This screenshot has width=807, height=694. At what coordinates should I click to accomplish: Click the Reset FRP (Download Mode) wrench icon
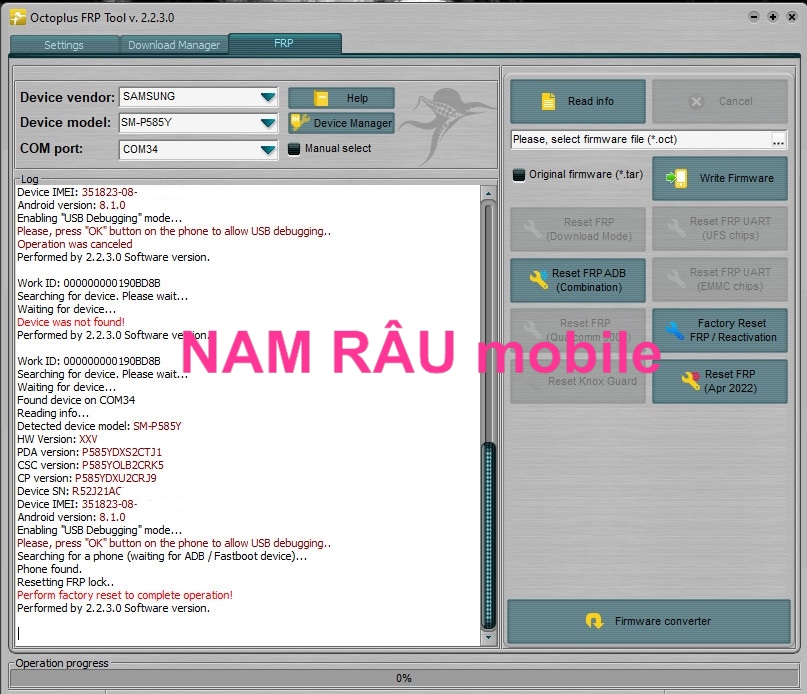pyautogui.click(x=532, y=229)
